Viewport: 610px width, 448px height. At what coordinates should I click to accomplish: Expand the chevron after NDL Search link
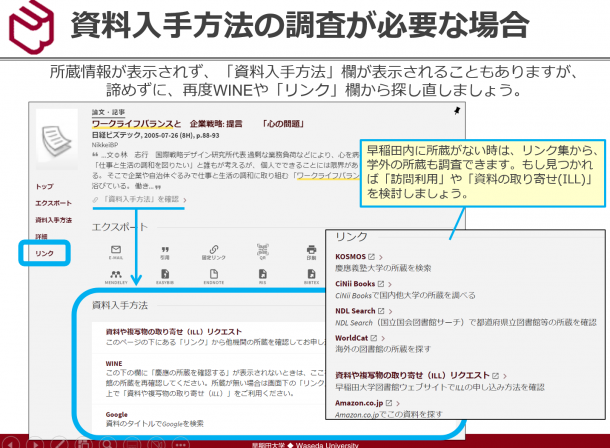[x=391, y=311]
